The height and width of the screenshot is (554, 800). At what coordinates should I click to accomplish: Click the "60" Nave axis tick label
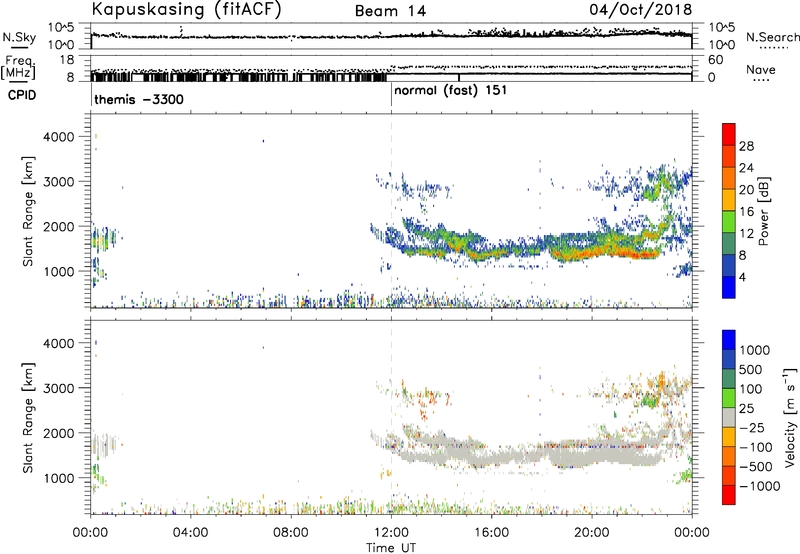coord(716,60)
